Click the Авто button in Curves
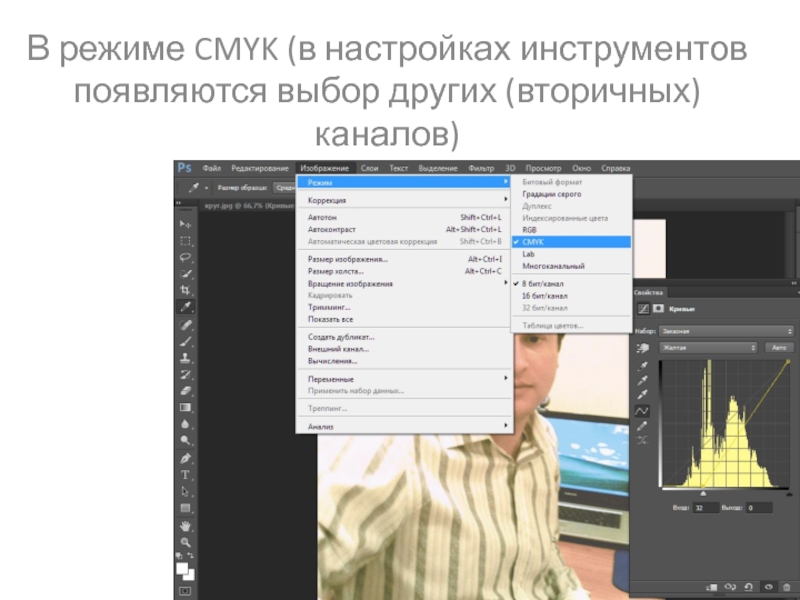The width and height of the screenshot is (800, 600). click(779, 347)
